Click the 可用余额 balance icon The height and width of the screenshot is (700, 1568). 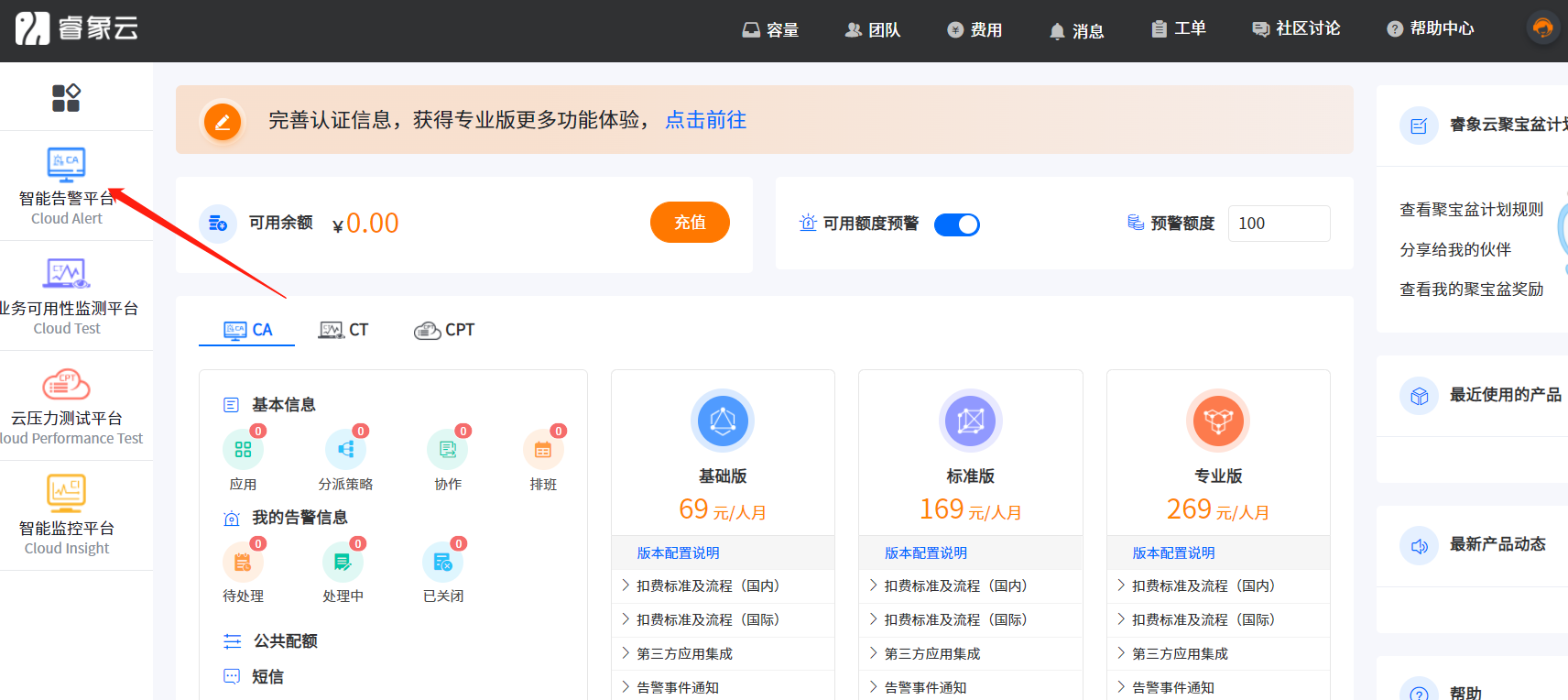[218, 223]
